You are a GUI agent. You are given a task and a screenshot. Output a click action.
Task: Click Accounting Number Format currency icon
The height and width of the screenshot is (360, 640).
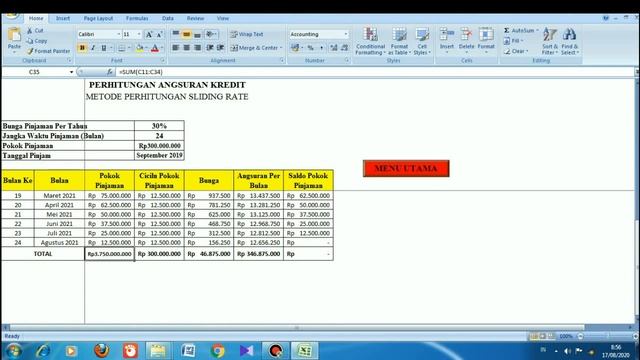295,48
